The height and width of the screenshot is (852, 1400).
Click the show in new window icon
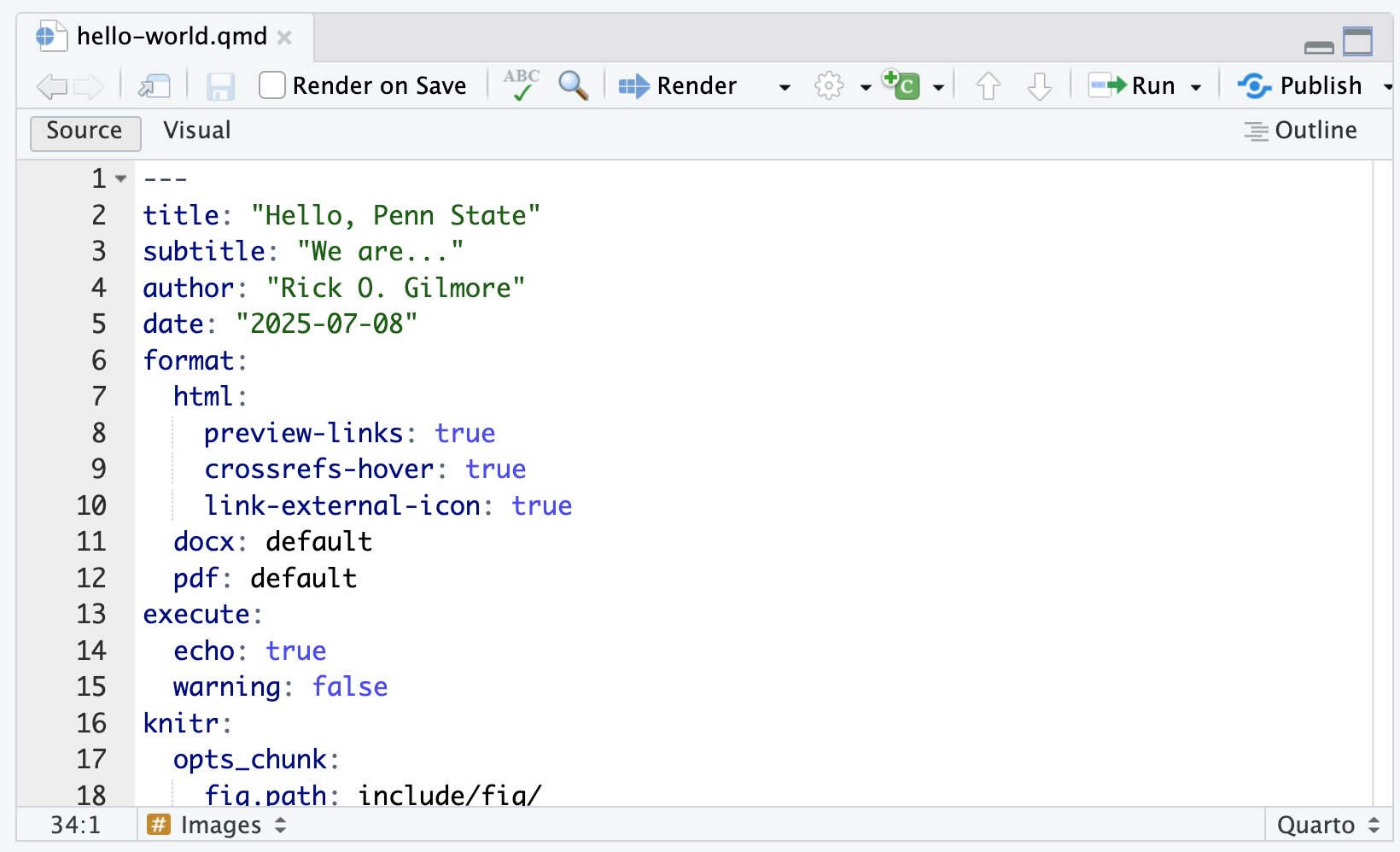pos(155,86)
